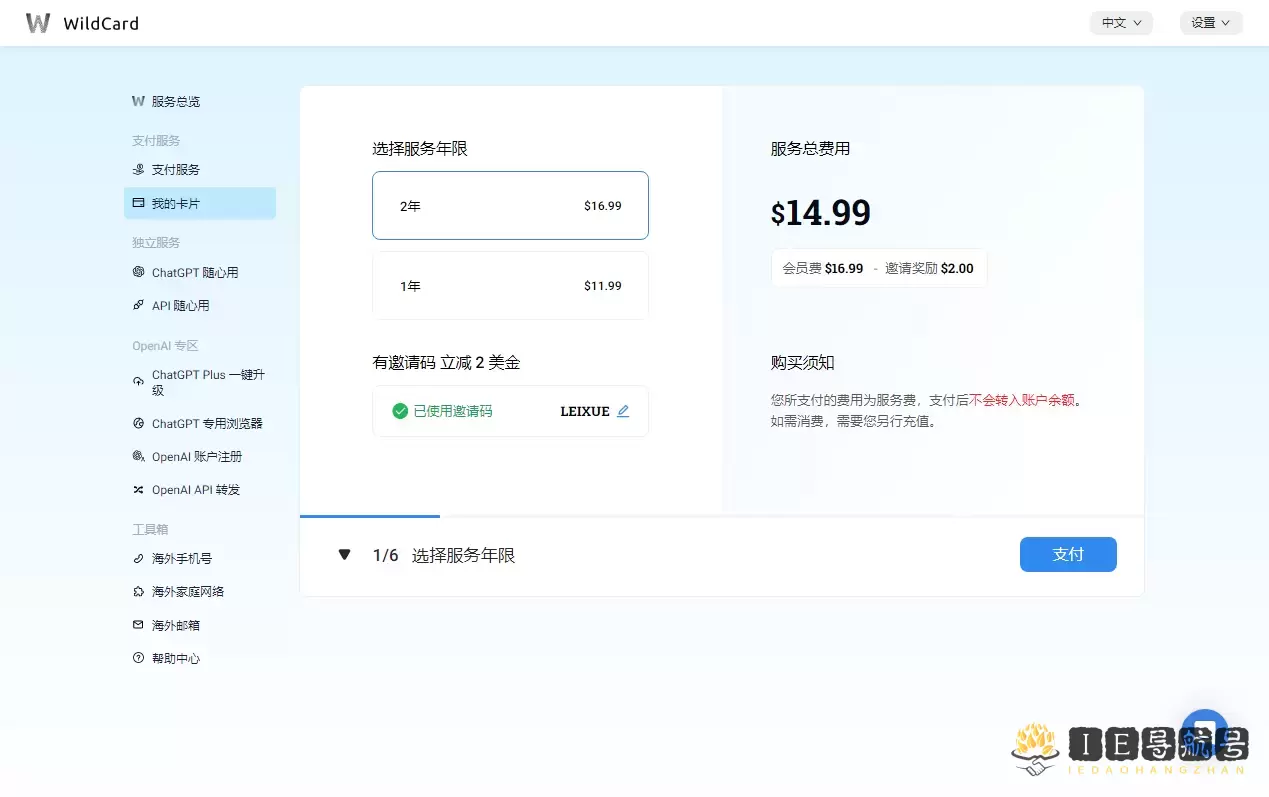Click the WildCard logo icon in header
The width and height of the screenshot is (1269, 797).
(x=38, y=23)
